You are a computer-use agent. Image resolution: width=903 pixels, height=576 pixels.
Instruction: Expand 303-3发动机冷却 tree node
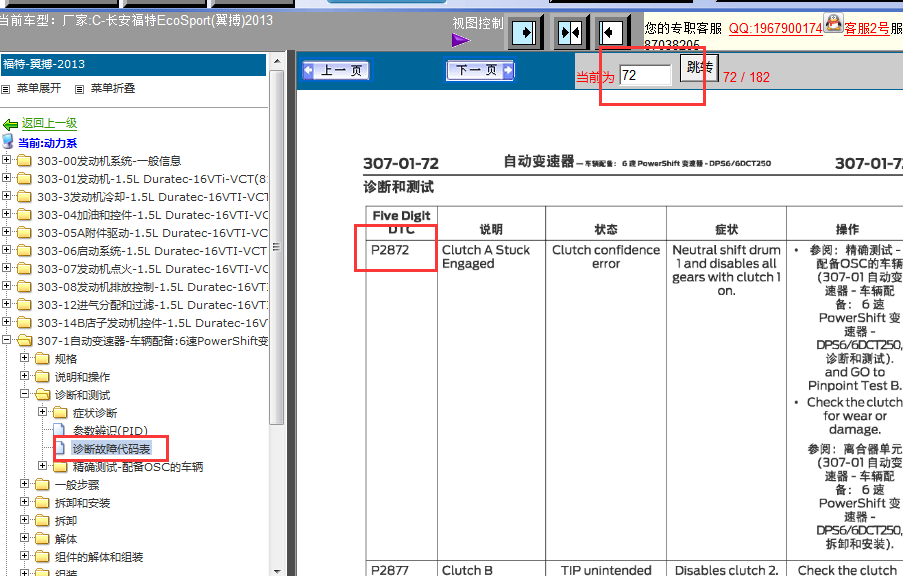click(6, 196)
